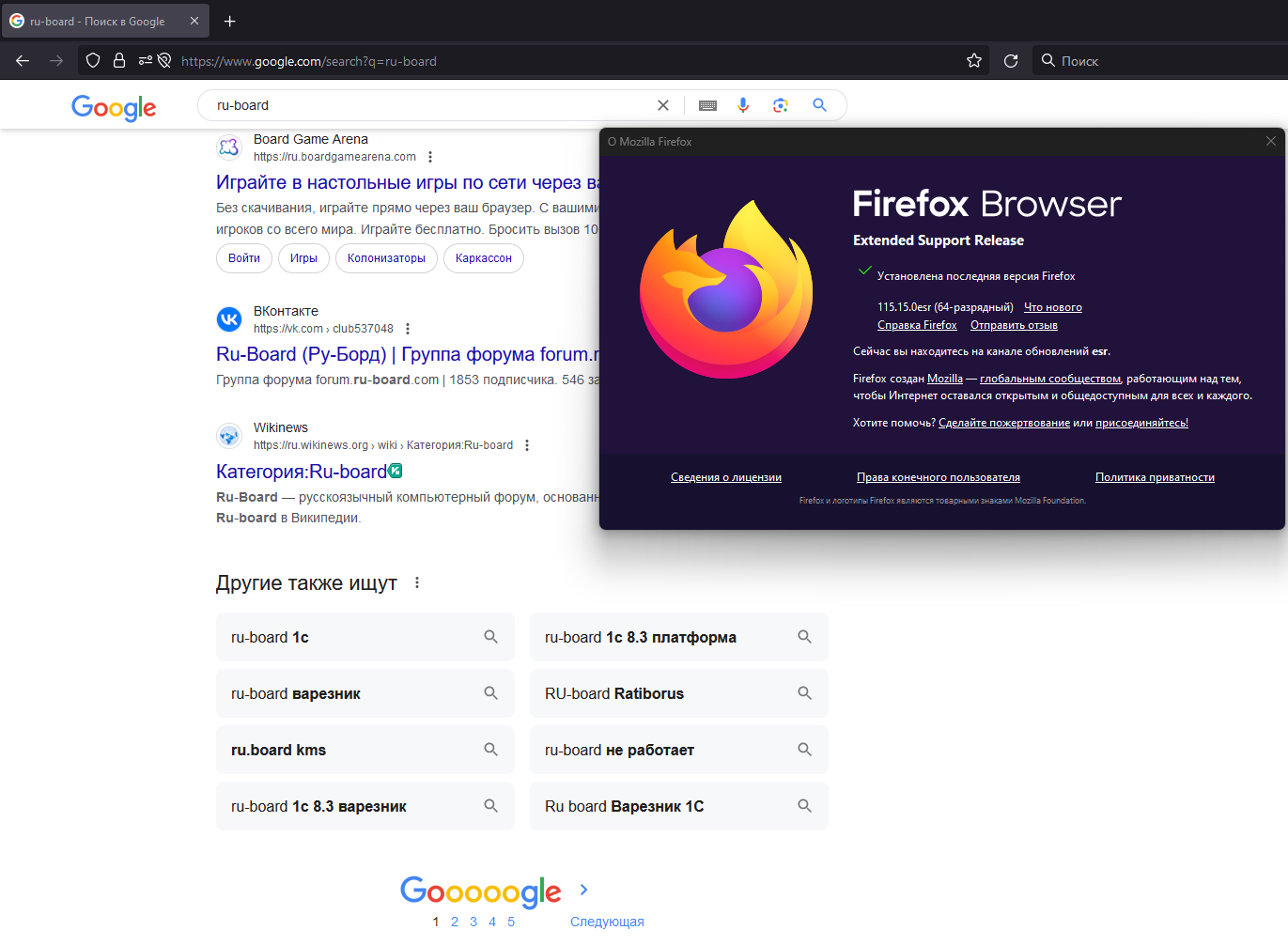Image resolution: width=1288 pixels, height=946 pixels.
Task: Select related search ru-board 1c
Action: (x=365, y=637)
